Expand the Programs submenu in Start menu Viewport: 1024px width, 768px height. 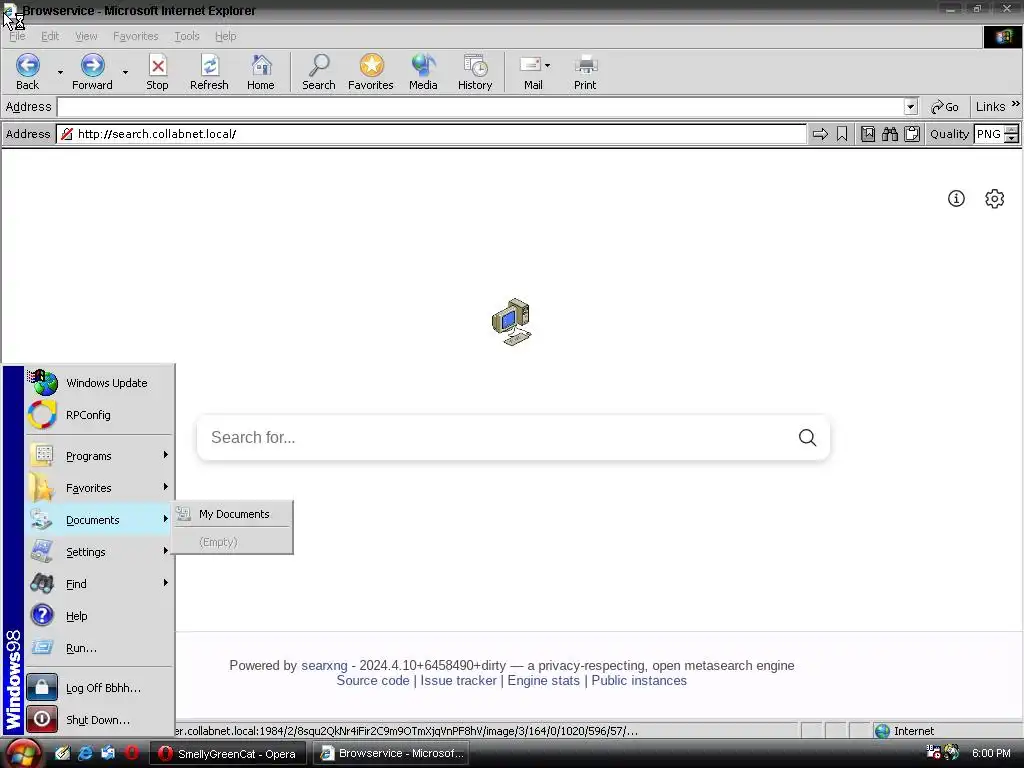coord(99,456)
